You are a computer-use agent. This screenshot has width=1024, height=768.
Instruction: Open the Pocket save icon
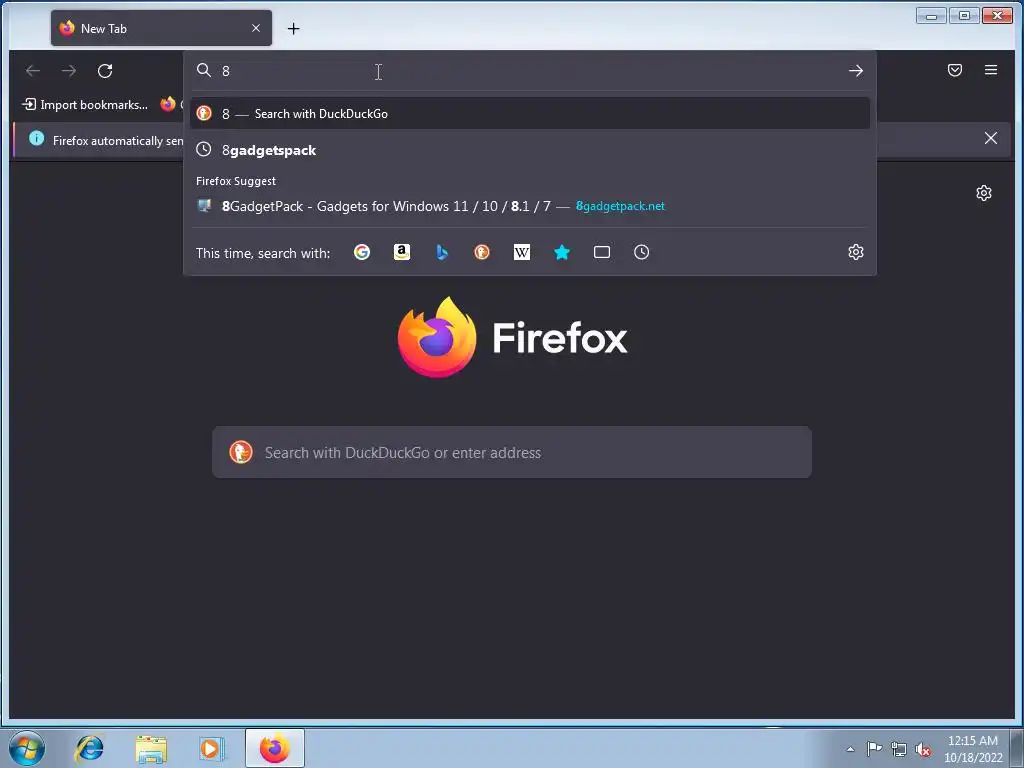tap(955, 70)
